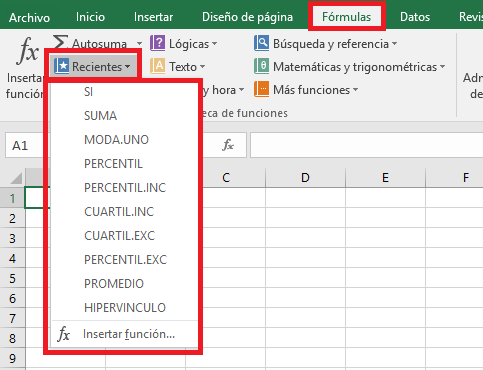This screenshot has width=483, height=370.
Task: Click inside the formula bar field
Action: tap(366, 145)
